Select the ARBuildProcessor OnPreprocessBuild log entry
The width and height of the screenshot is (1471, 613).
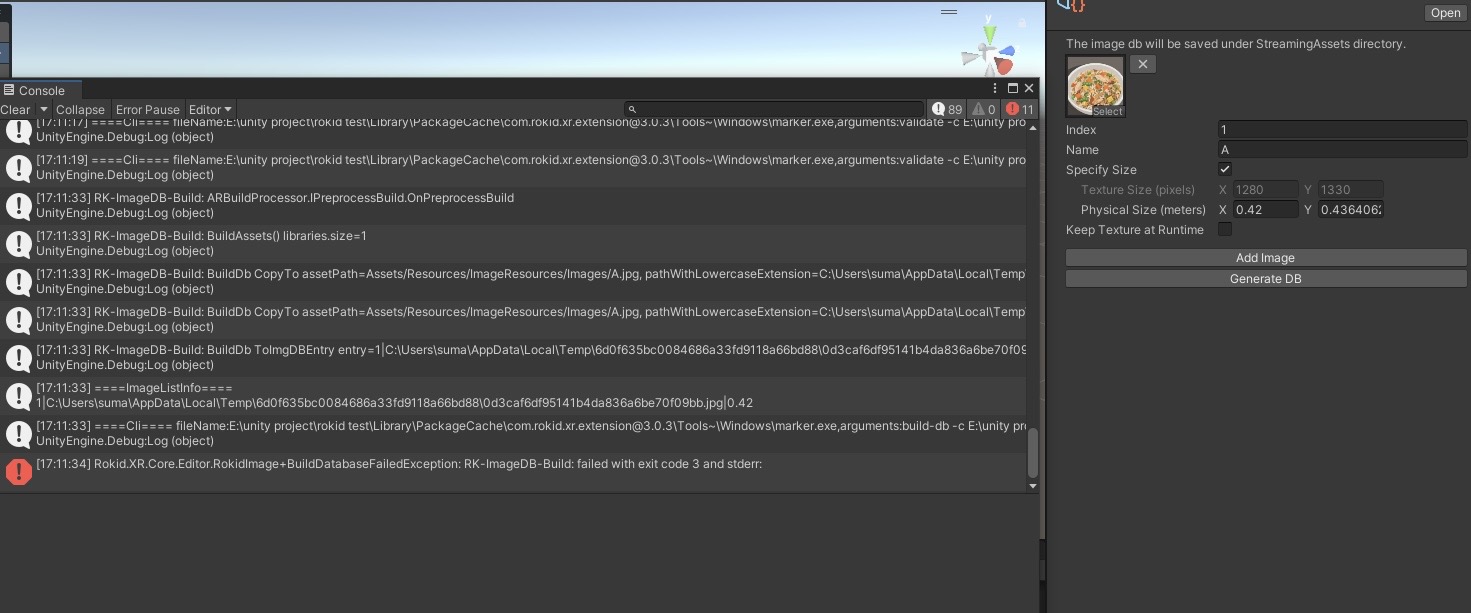(x=514, y=206)
